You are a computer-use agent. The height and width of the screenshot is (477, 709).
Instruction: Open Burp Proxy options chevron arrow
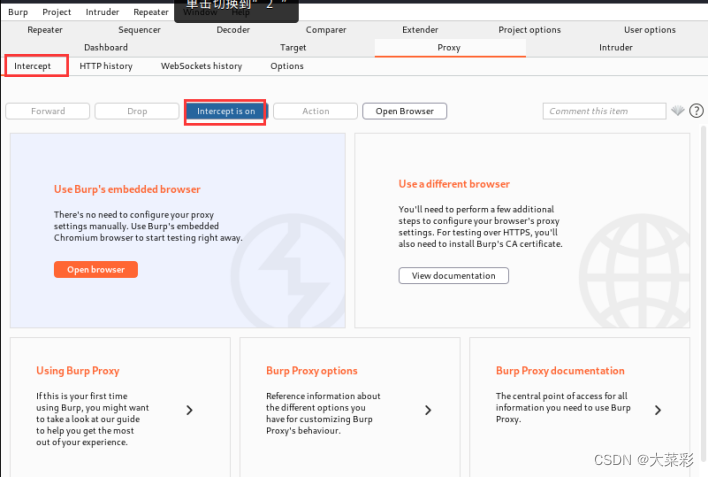tap(428, 410)
